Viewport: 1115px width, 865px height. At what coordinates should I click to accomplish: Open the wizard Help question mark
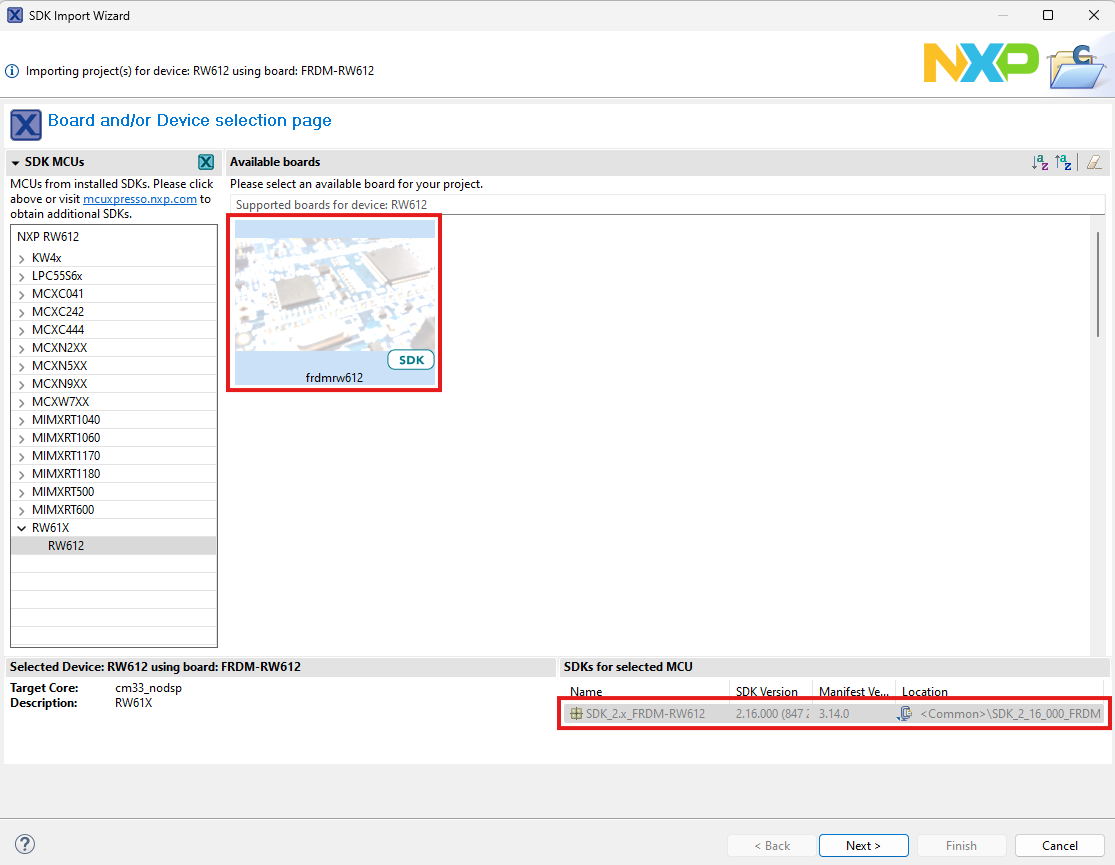click(26, 844)
